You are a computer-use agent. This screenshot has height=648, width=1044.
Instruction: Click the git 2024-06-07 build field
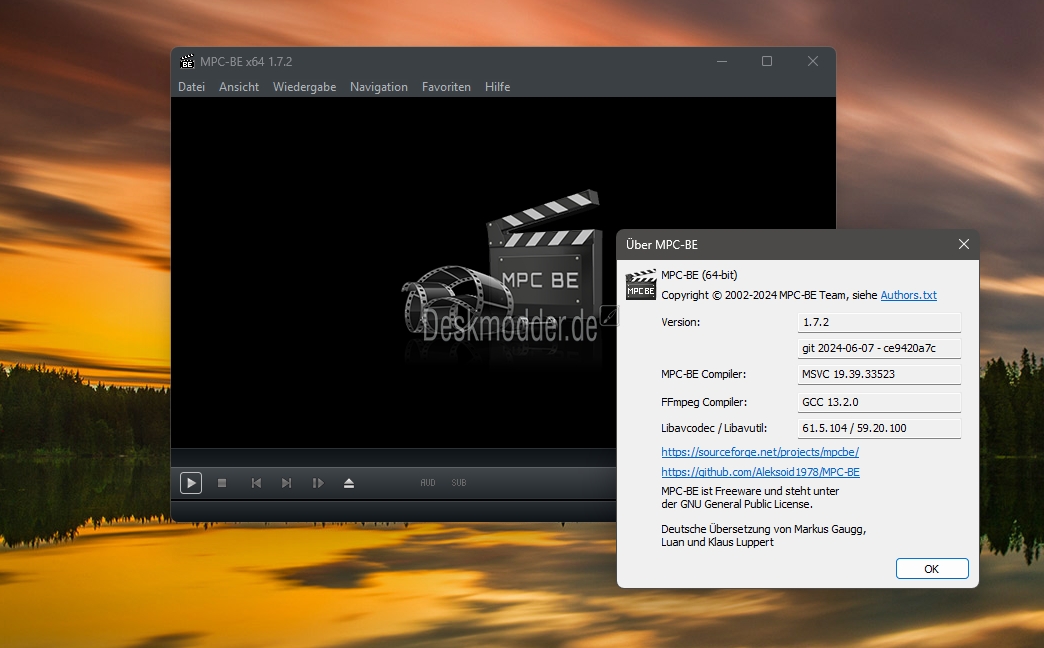879,348
